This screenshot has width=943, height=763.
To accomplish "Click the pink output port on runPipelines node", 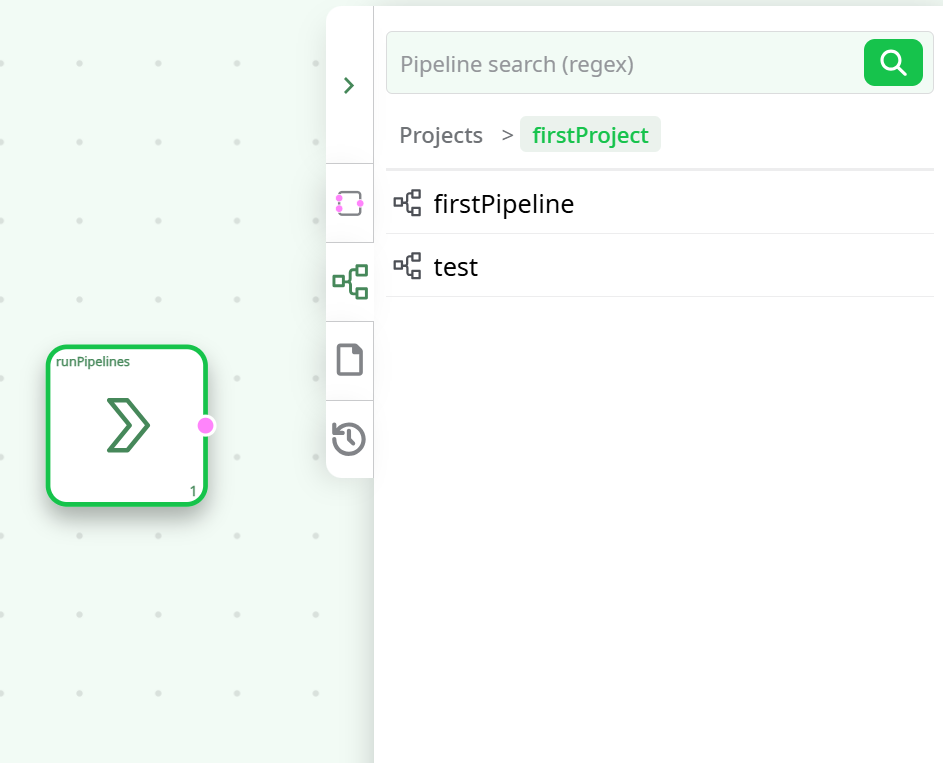I will click(x=205, y=425).
